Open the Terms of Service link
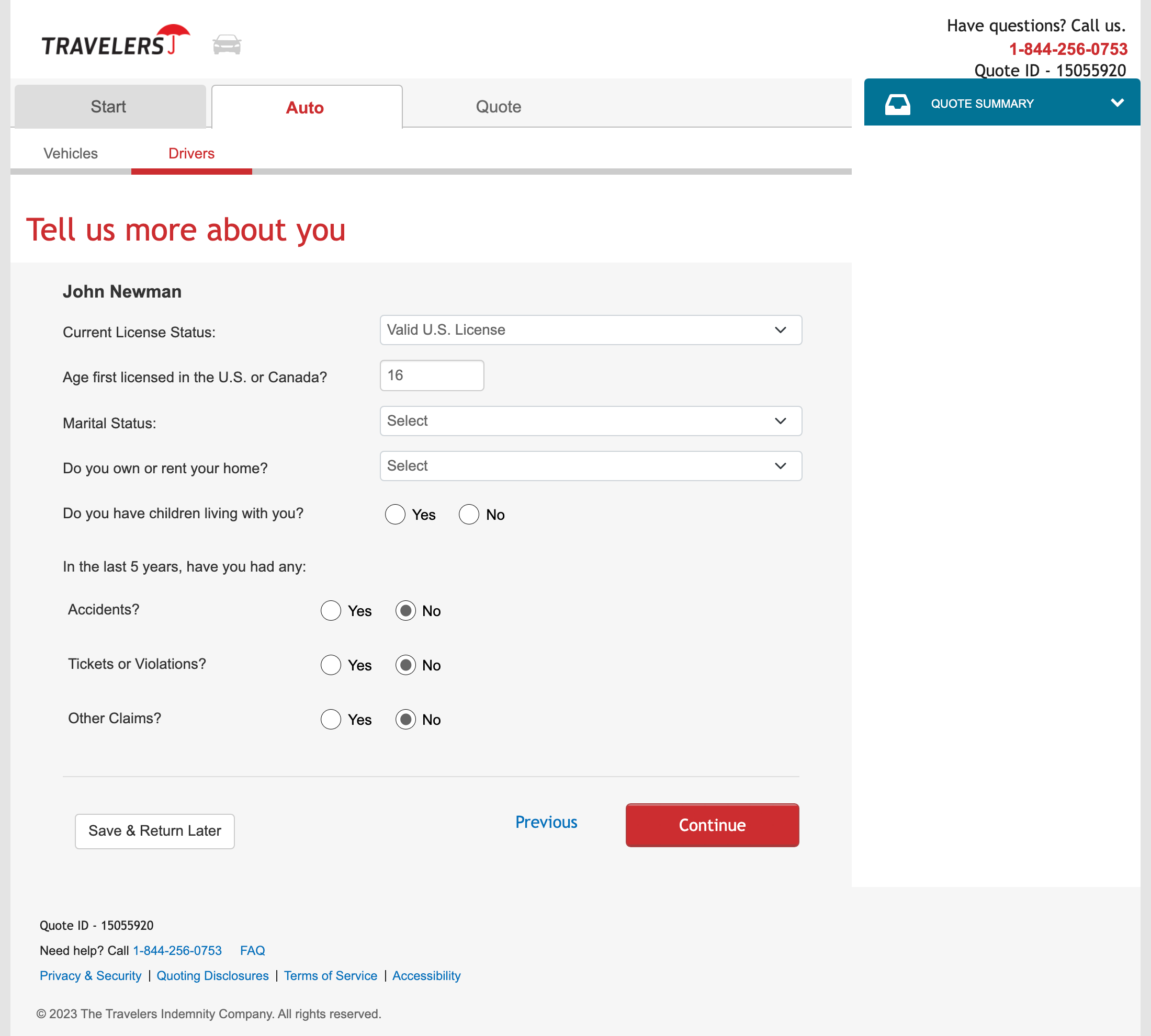 coord(330,975)
